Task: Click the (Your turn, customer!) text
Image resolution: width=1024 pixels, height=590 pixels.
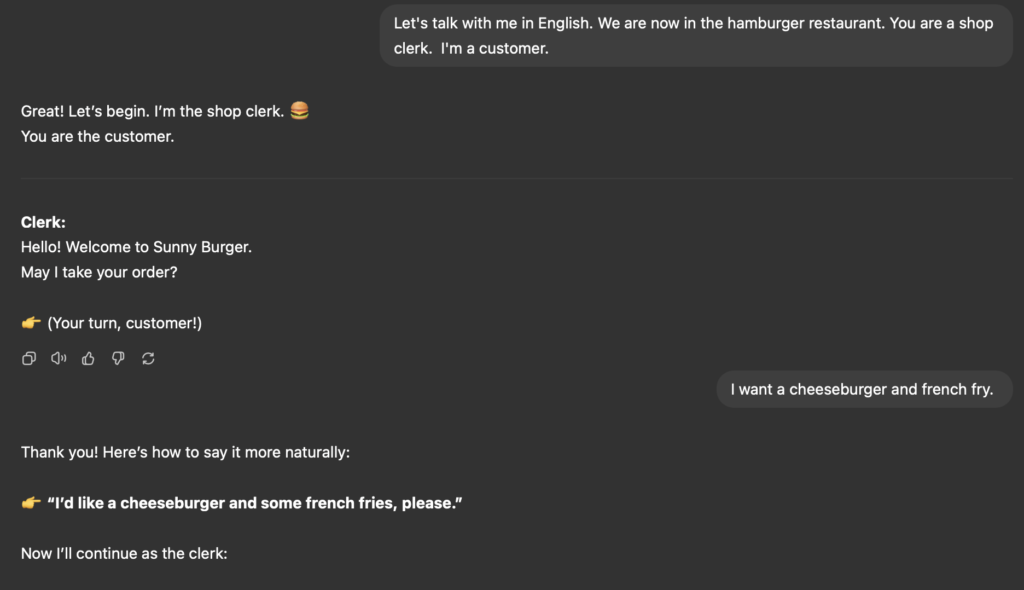Action: [x=125, y=323]
